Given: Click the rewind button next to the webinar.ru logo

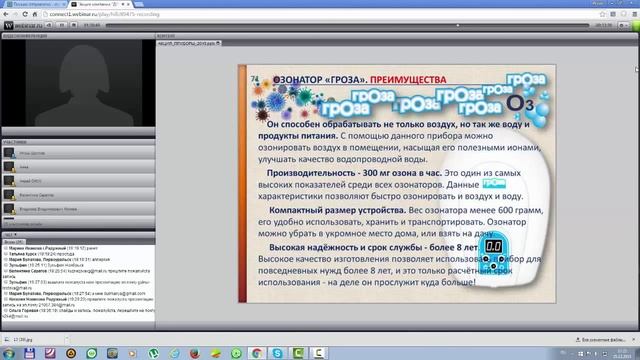Looking at the screenshot, I should point(49,25).
